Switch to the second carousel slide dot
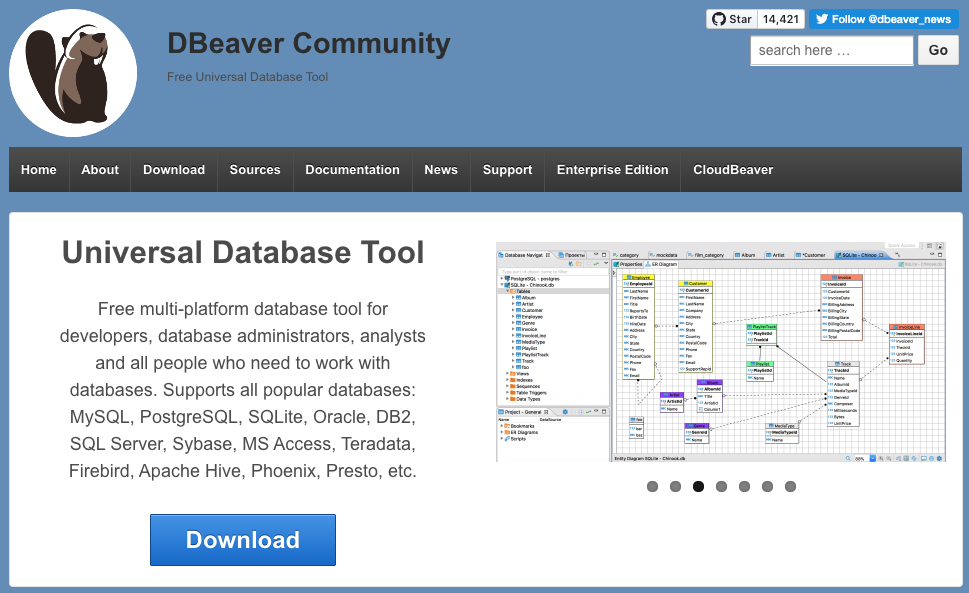 pos(675,487)
